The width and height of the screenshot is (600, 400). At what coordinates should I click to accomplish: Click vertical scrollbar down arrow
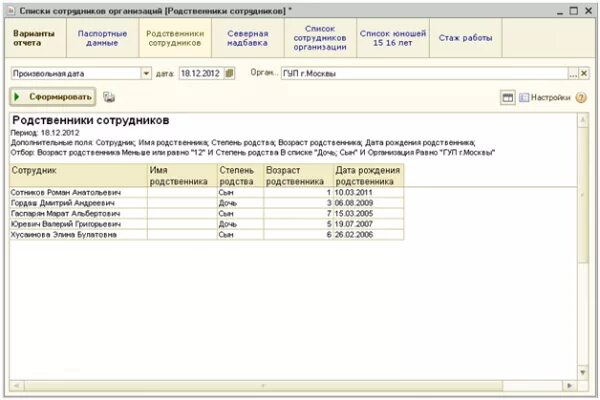582,372
